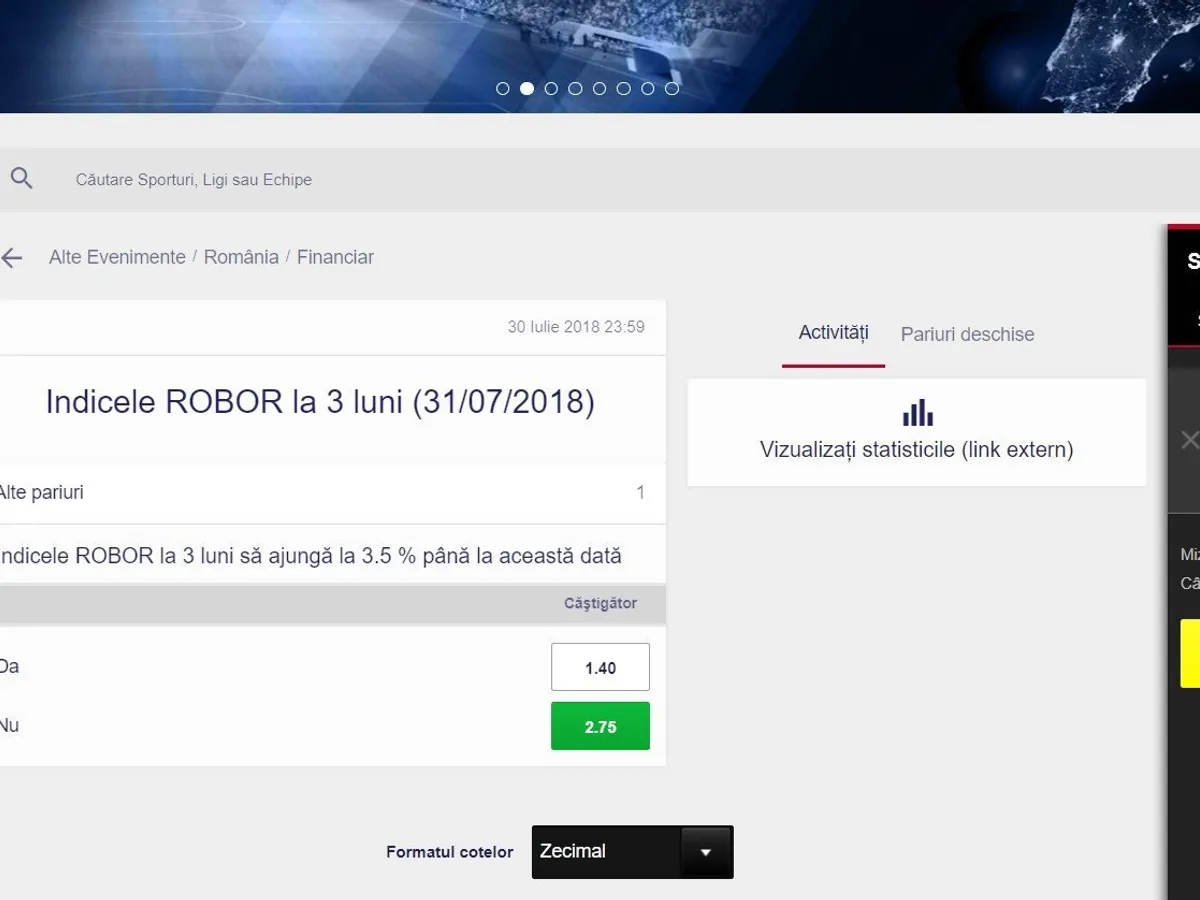Select the fourth banner carousel dot

[575, 88]
